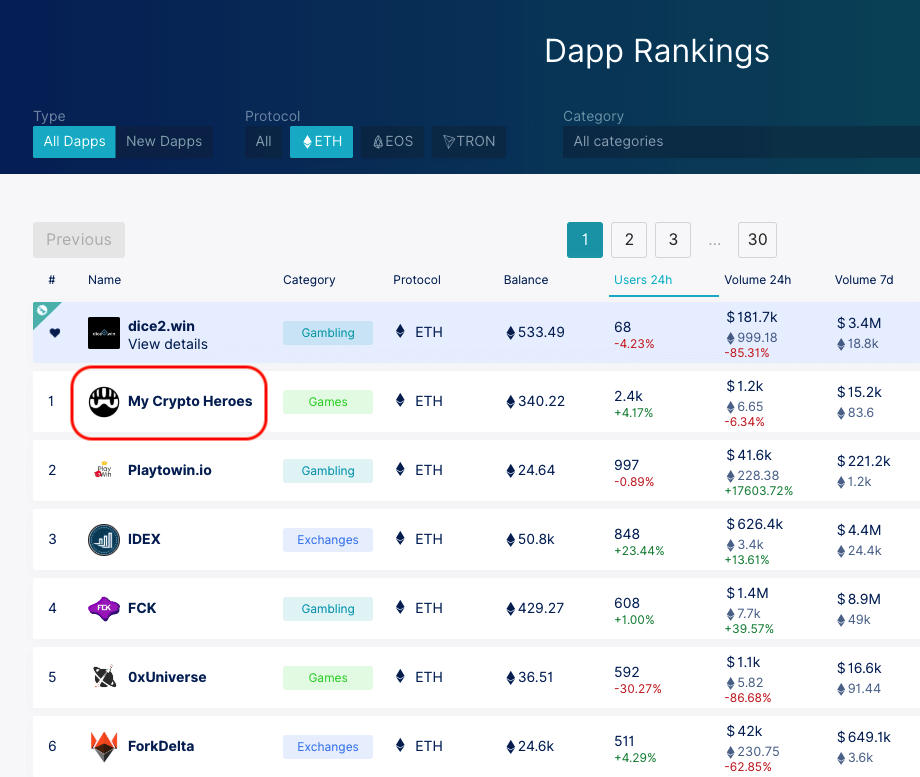Image resolution: width=920 pixels, height=777 pixels.
Task: Go to page 3 of rankings
Action: pos(673,239)
